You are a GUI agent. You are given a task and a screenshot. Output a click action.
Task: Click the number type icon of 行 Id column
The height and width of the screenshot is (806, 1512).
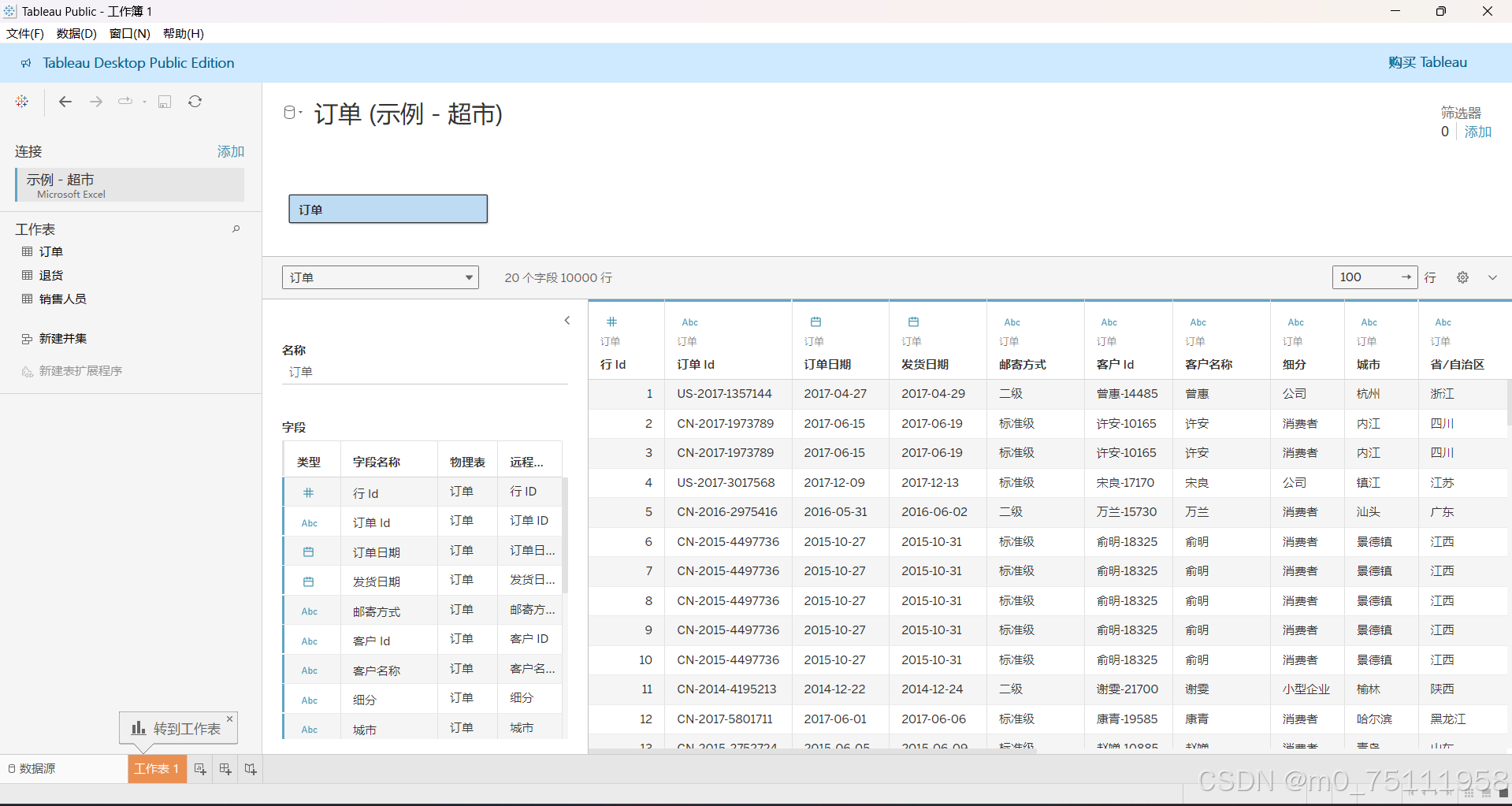coord(612,321)
